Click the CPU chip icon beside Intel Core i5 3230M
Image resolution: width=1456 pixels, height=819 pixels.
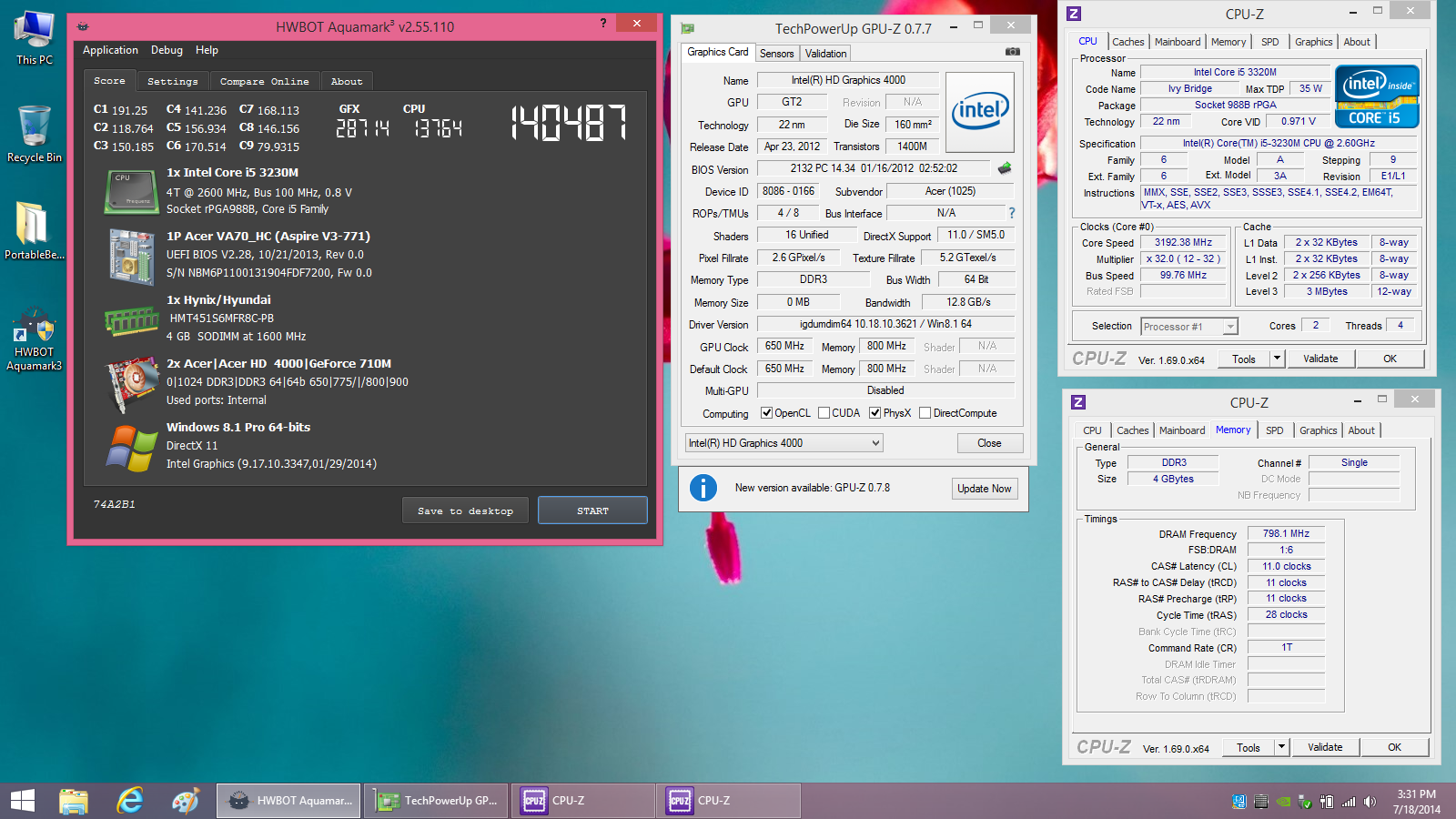click(131, 192)
